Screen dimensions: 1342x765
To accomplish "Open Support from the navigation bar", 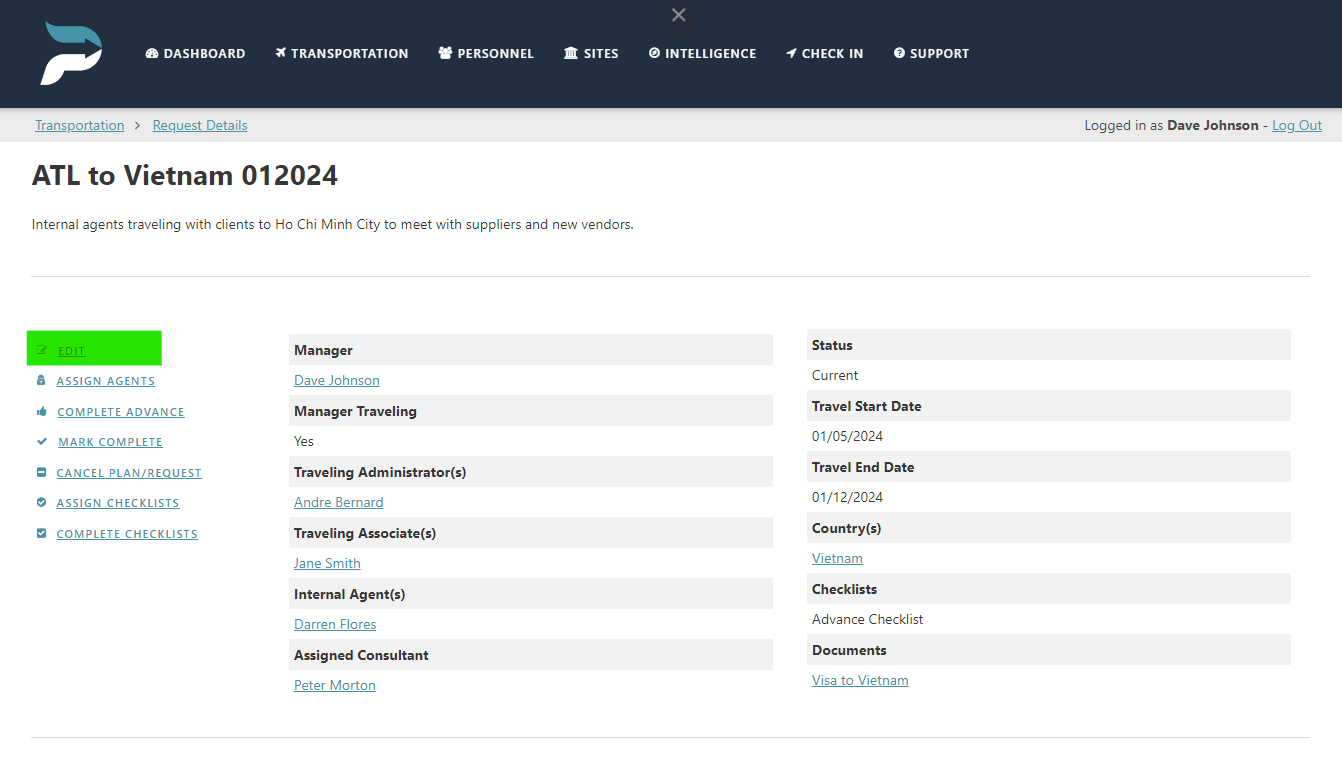I will pyautogui.click(x=930, y=53).
